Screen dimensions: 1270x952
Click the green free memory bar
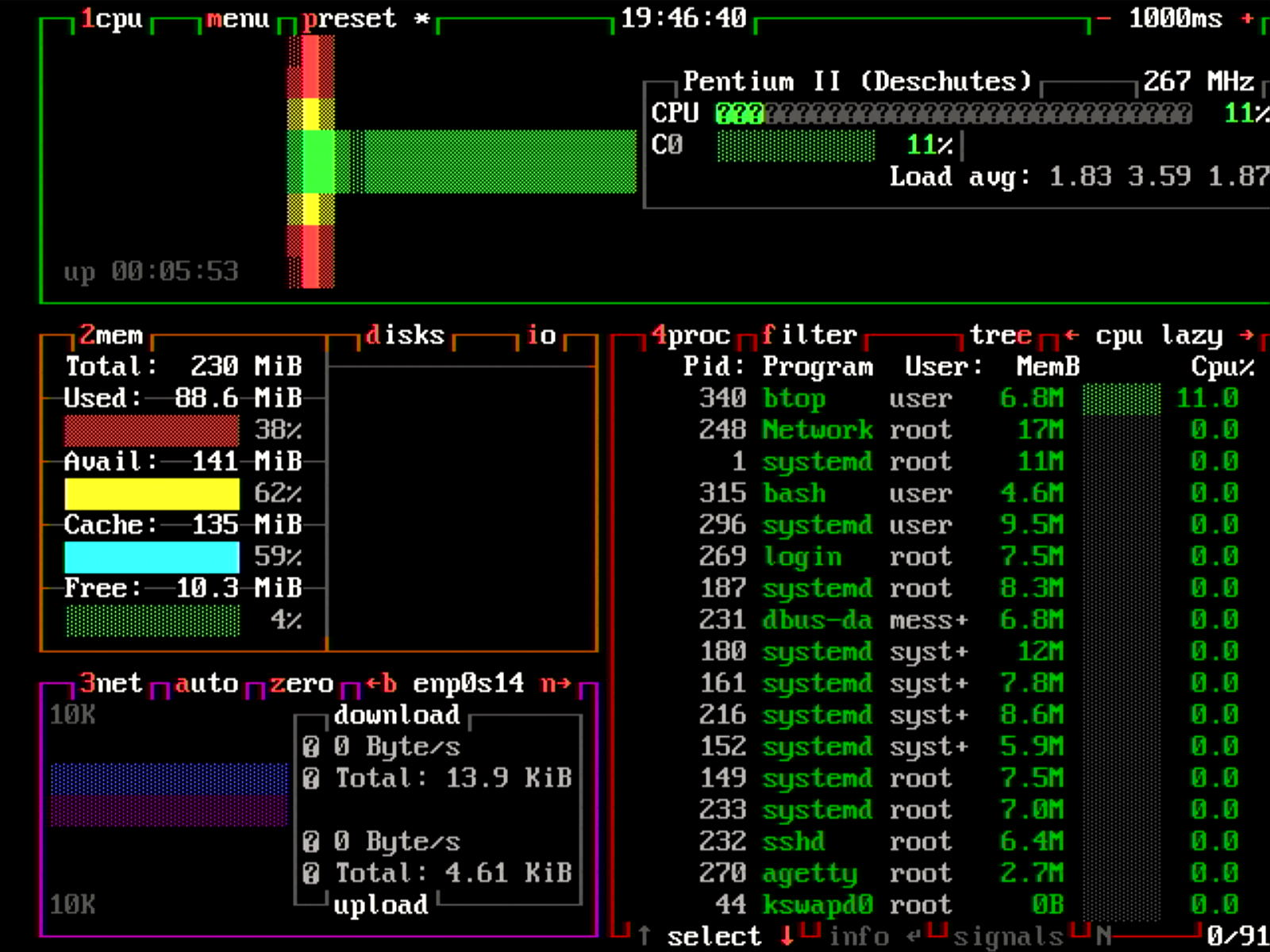coord(152,620)
